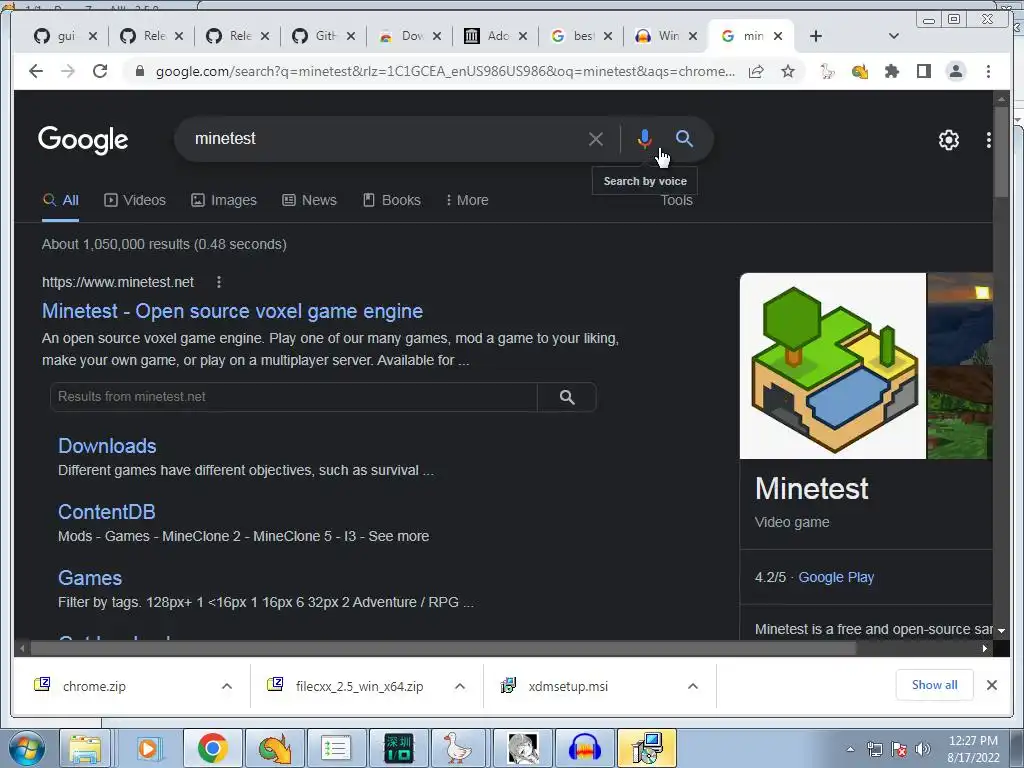Open xdmsetup.msi download options arrow
Image resolution: width=1024 pixels, height=768 pixels.
[693, 686]
